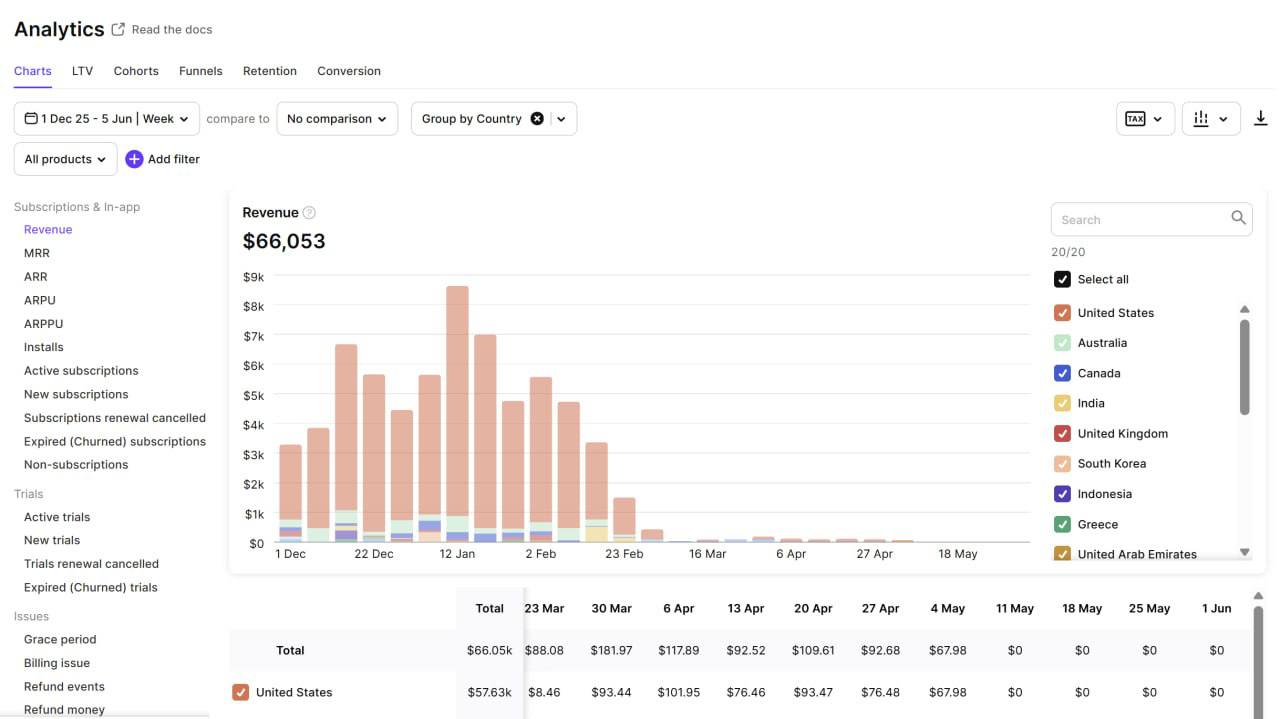This screenshot has width=1280, height=719.
Task: Open New trials metric
Action: (x=52, y=540)
